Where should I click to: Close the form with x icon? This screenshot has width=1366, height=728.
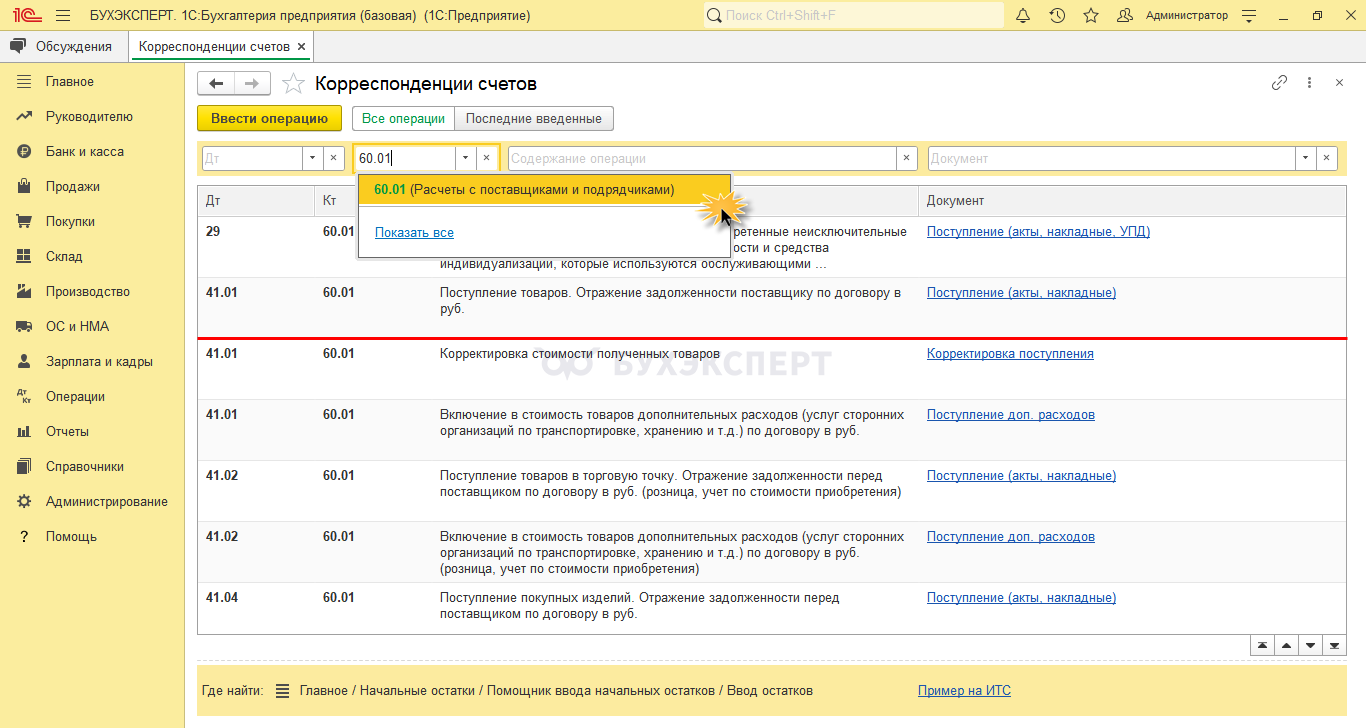(1339, 83)
